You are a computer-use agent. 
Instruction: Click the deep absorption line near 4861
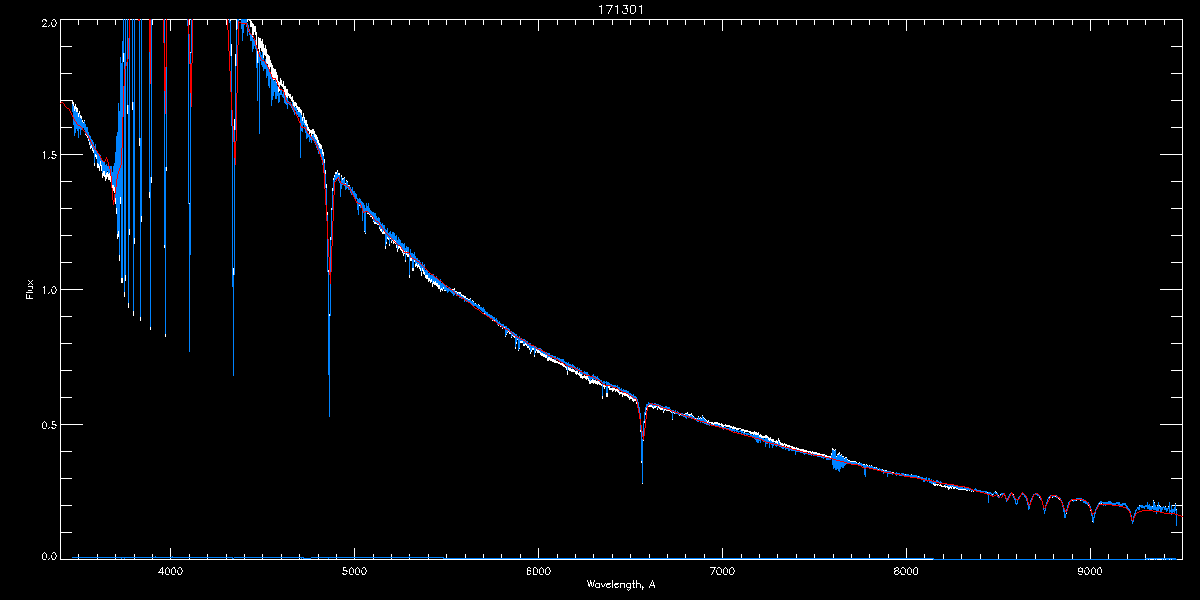pos(329,290)
